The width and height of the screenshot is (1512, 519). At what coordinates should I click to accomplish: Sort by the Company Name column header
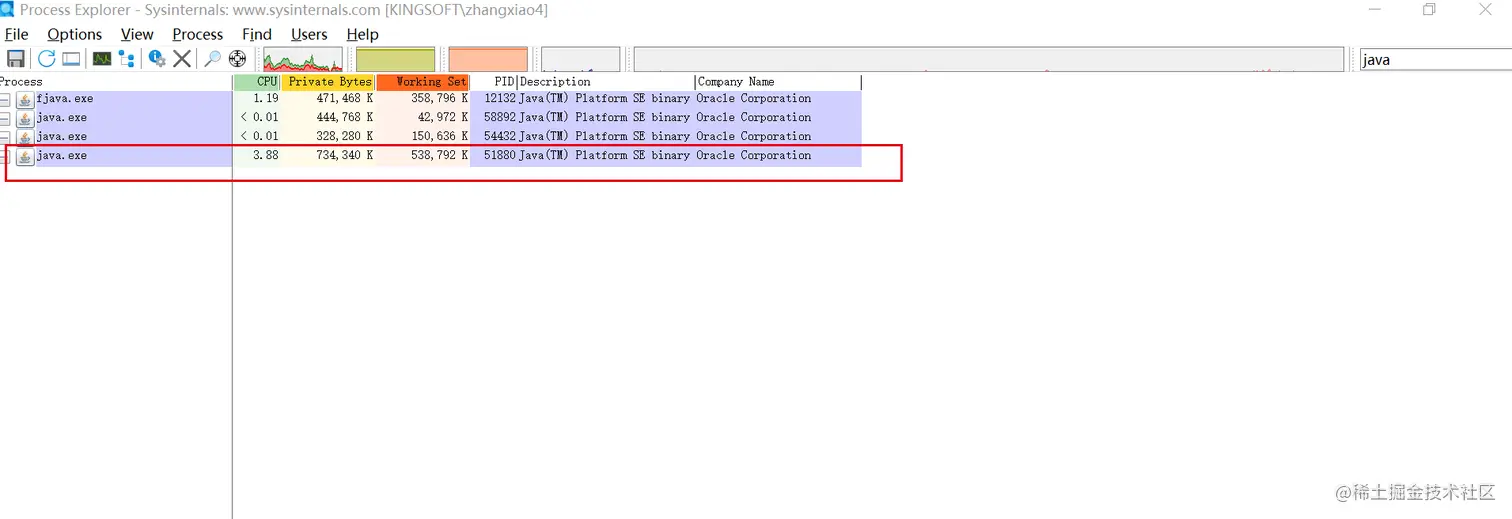[778, 82]
